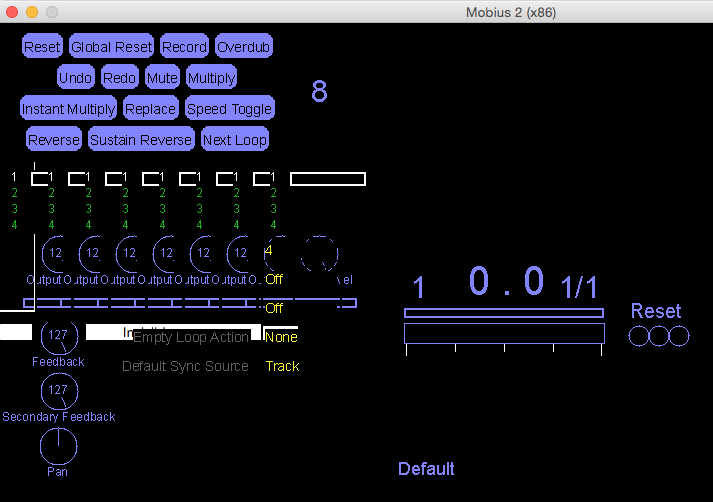
Task: Click the large 0 . 0 loop counter
Action: (x=506, y=281)
